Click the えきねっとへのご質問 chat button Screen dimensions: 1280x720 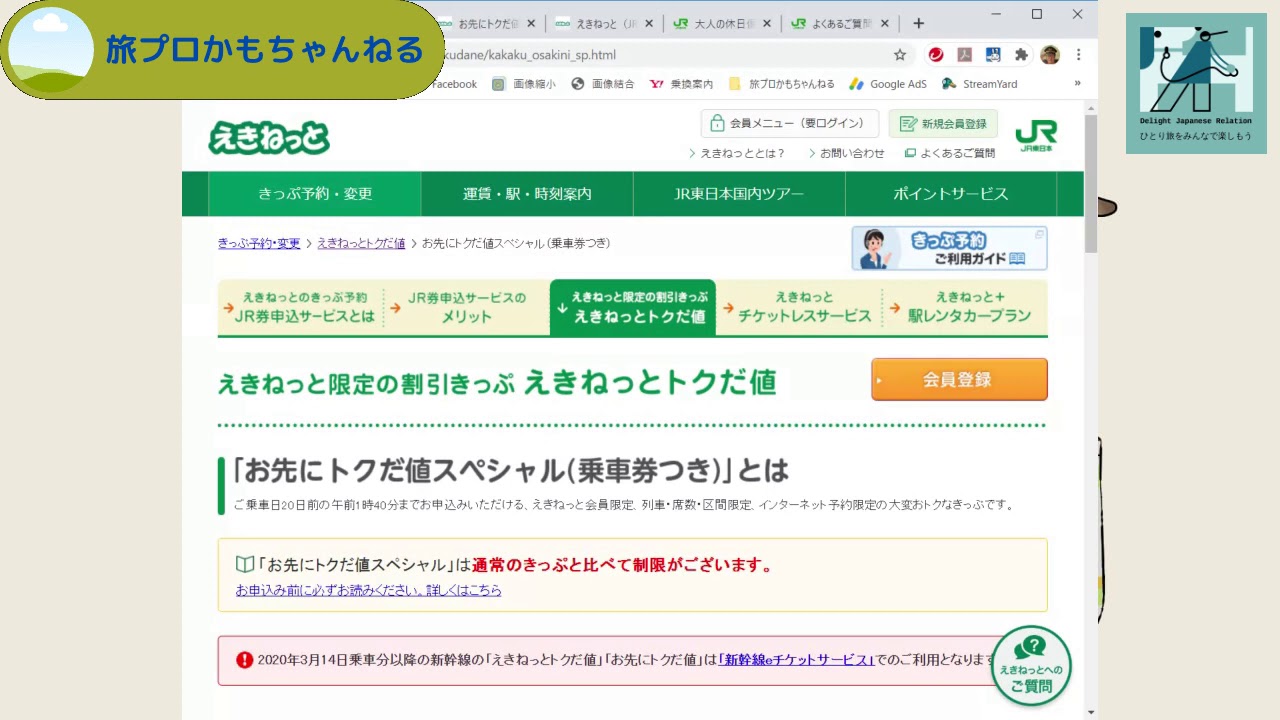1031,665
